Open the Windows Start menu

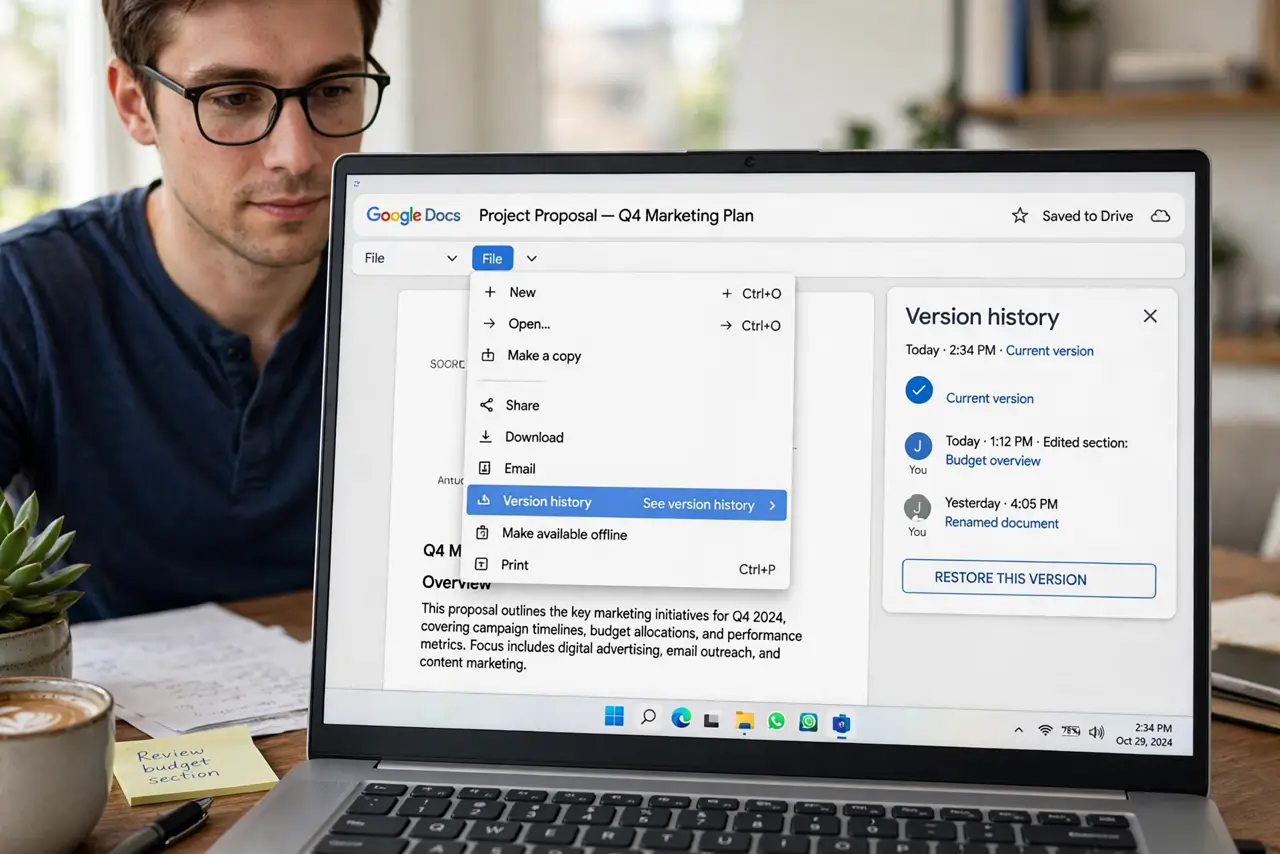click(x=614, y=716)
